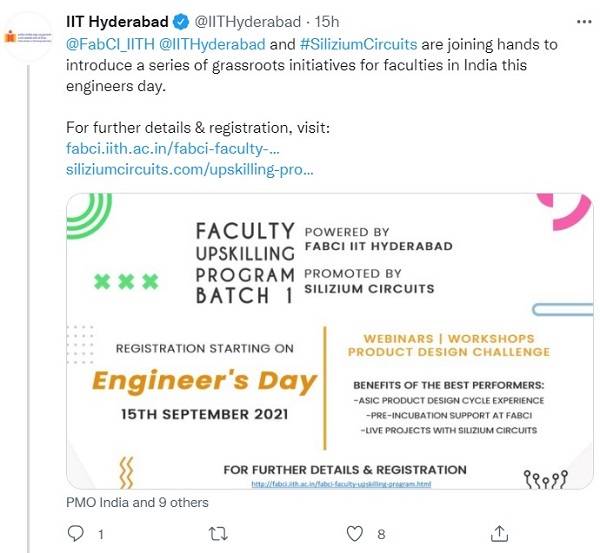The width and height of the screenshot is (600, 553).
Task: Click the reply speech bubble icon
Action: tap(76, 534)
